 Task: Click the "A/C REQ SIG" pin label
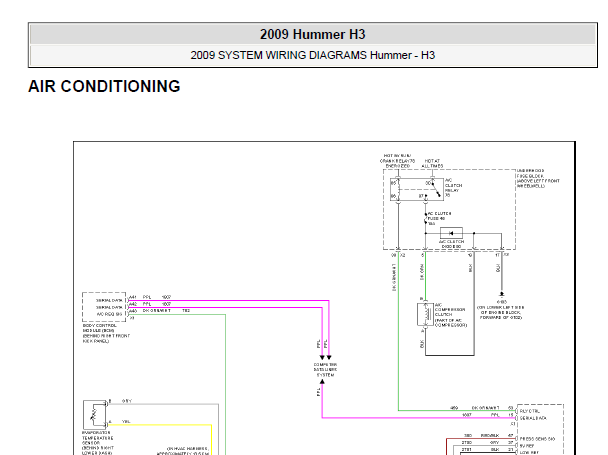click(109, 314)
